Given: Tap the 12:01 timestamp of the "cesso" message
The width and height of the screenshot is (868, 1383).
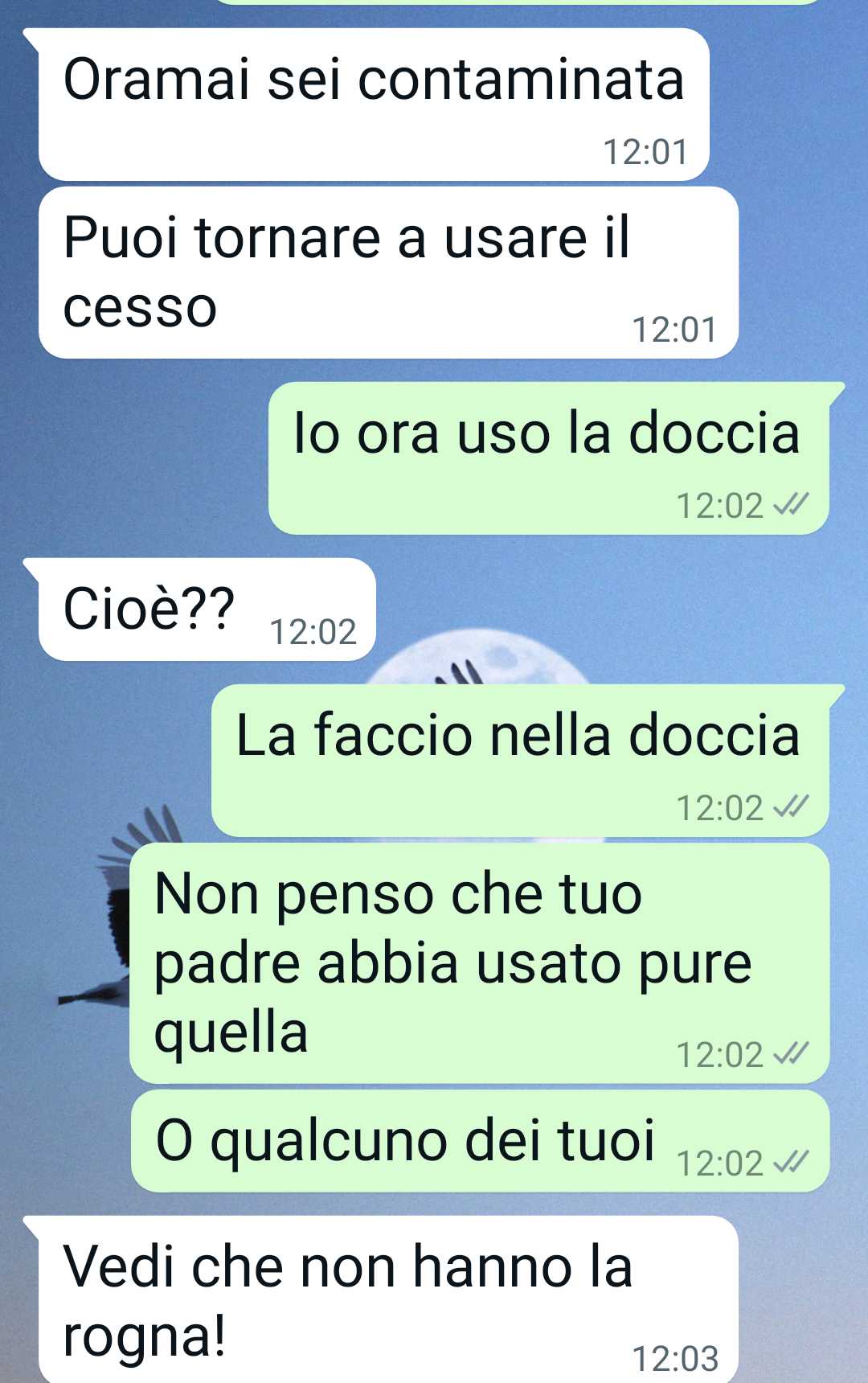Looking at the screenshot, I should tap(674, 330).
